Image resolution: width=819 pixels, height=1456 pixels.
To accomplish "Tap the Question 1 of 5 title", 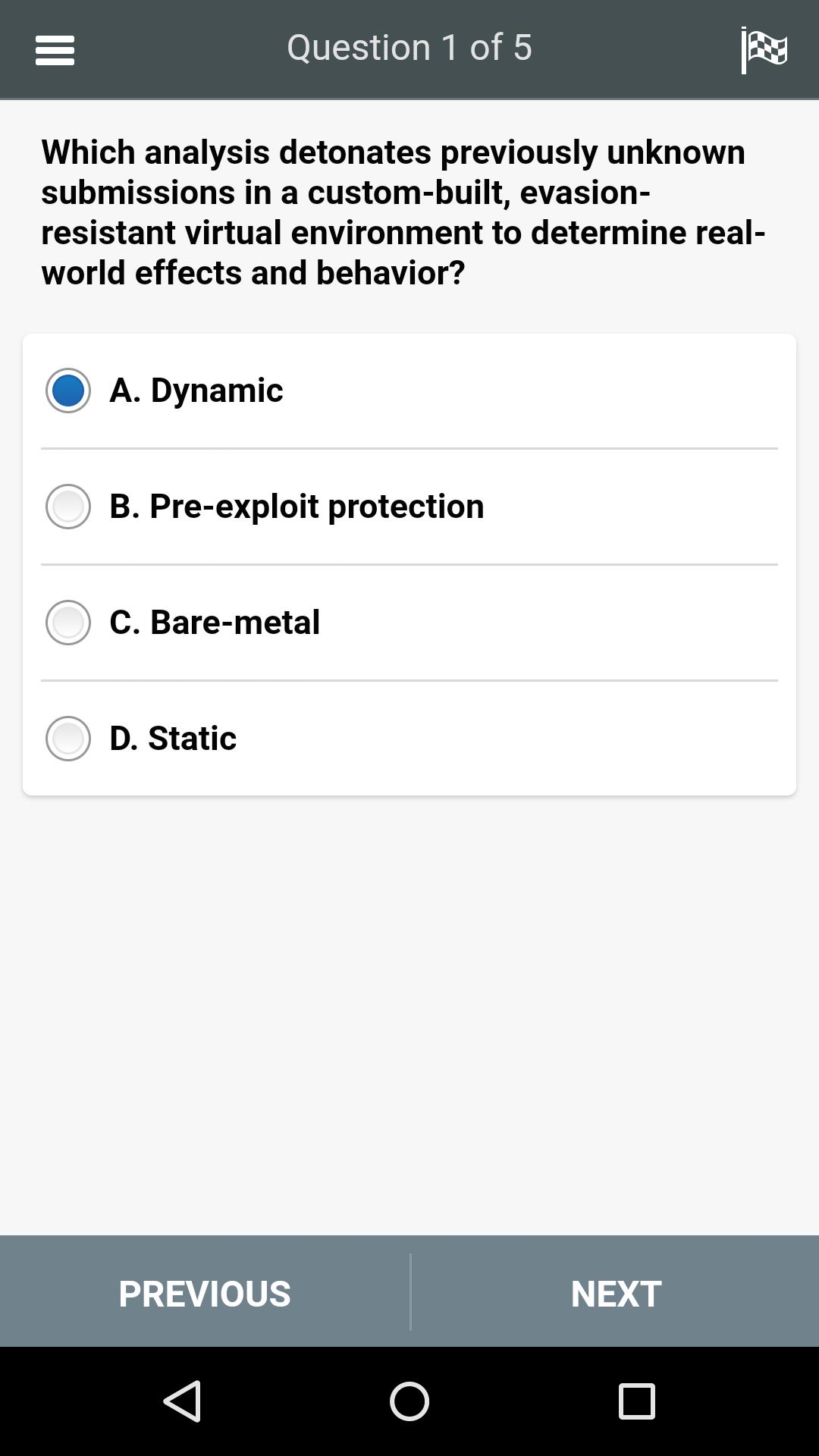I will click(x=409, y=48).
